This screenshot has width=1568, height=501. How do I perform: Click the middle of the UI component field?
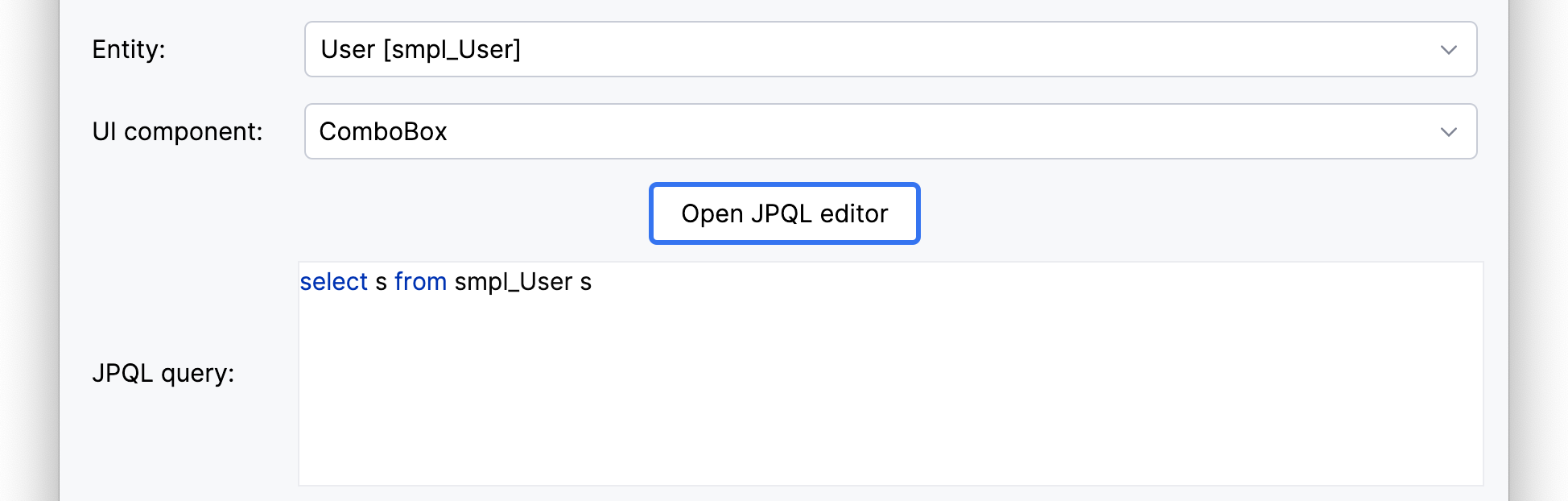point(889,132)
